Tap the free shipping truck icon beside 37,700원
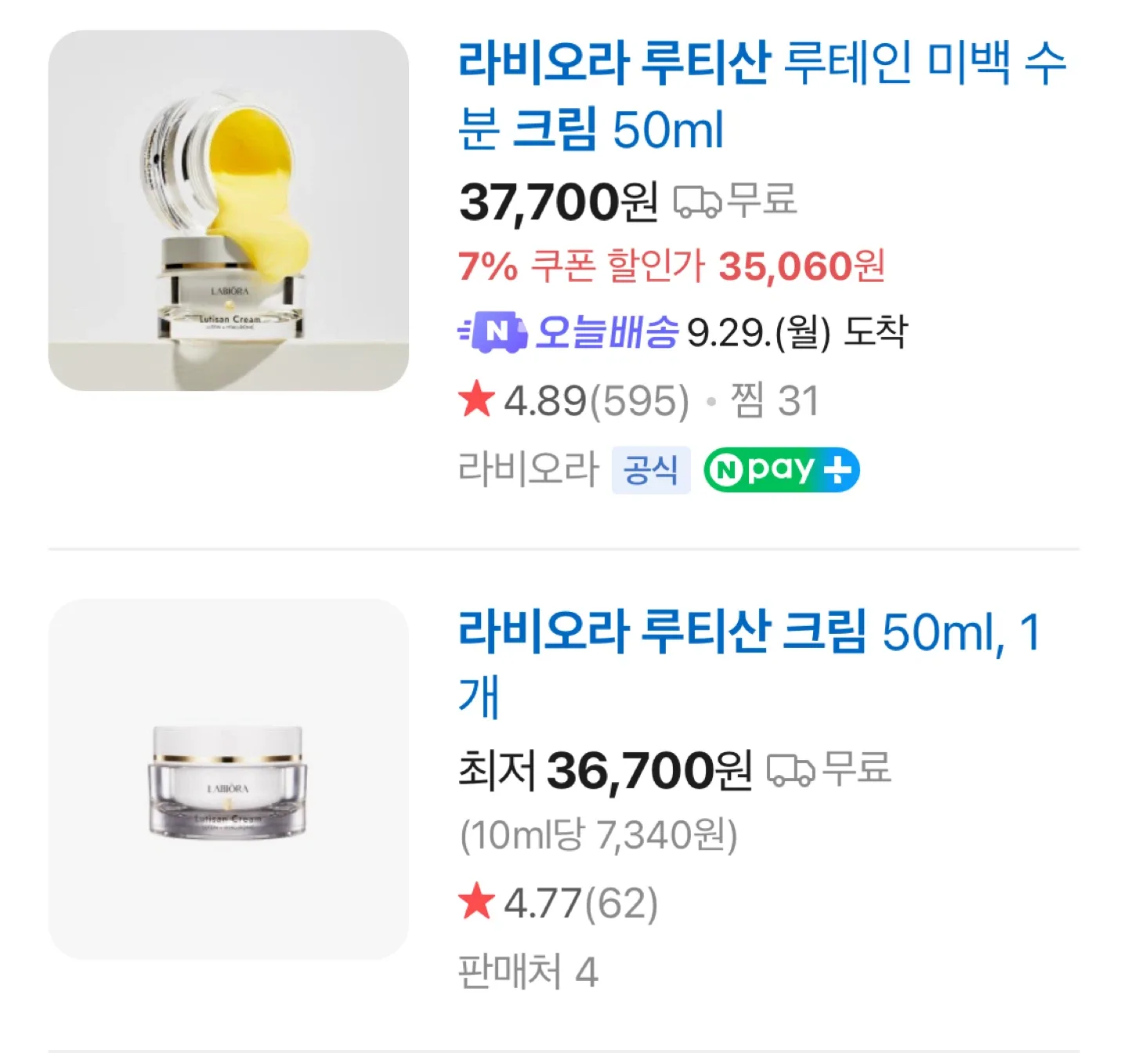The image size is (1128, 1064). pos(697,201)
